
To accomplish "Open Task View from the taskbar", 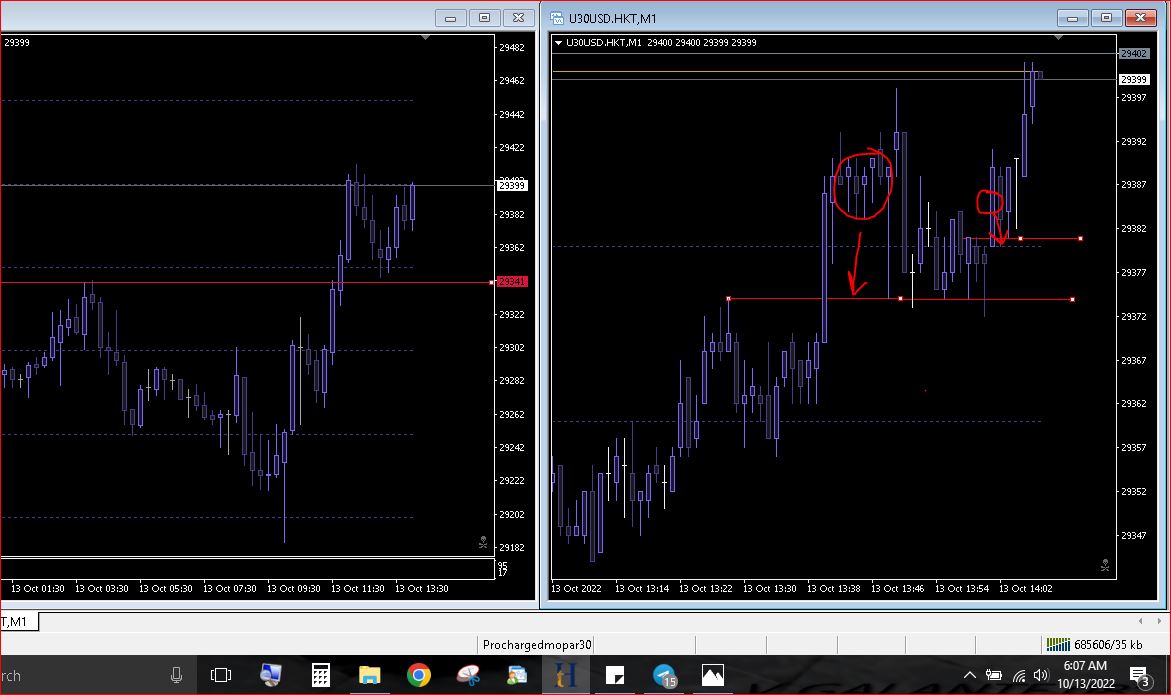I will coord(221,676).
